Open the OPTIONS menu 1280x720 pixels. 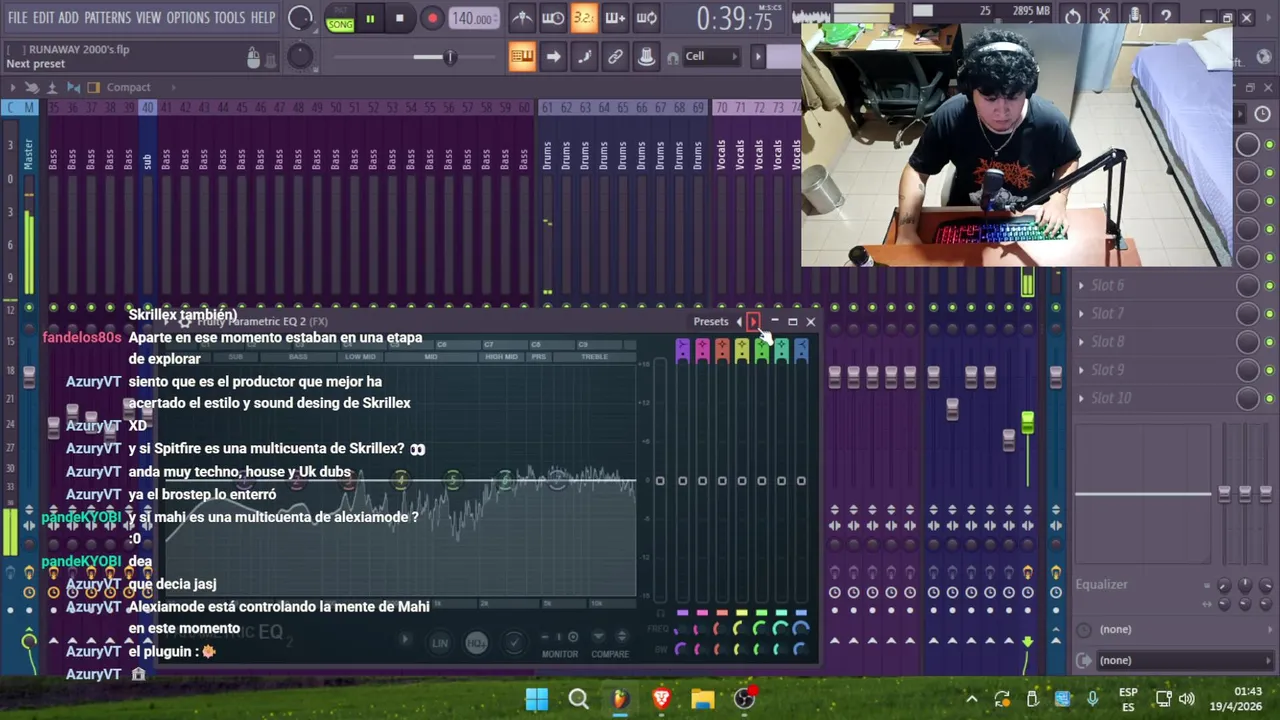coord(187,18)
